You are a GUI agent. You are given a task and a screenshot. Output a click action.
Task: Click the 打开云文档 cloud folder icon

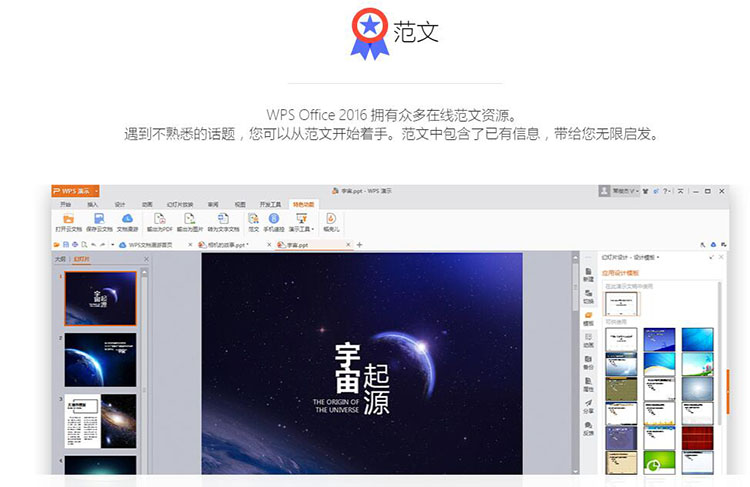click(68, 219)
